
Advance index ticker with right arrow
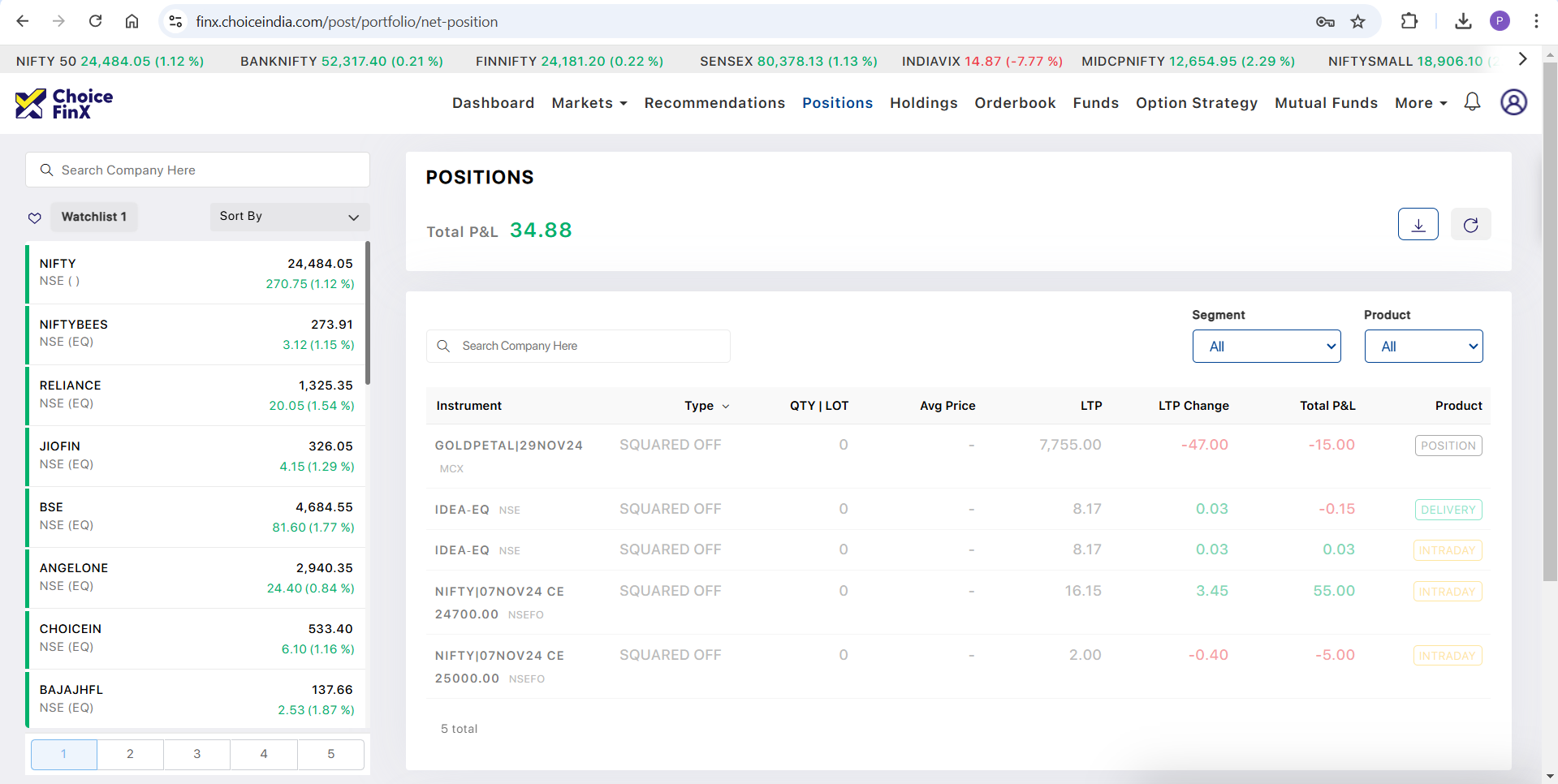(x=1522, y=59)
